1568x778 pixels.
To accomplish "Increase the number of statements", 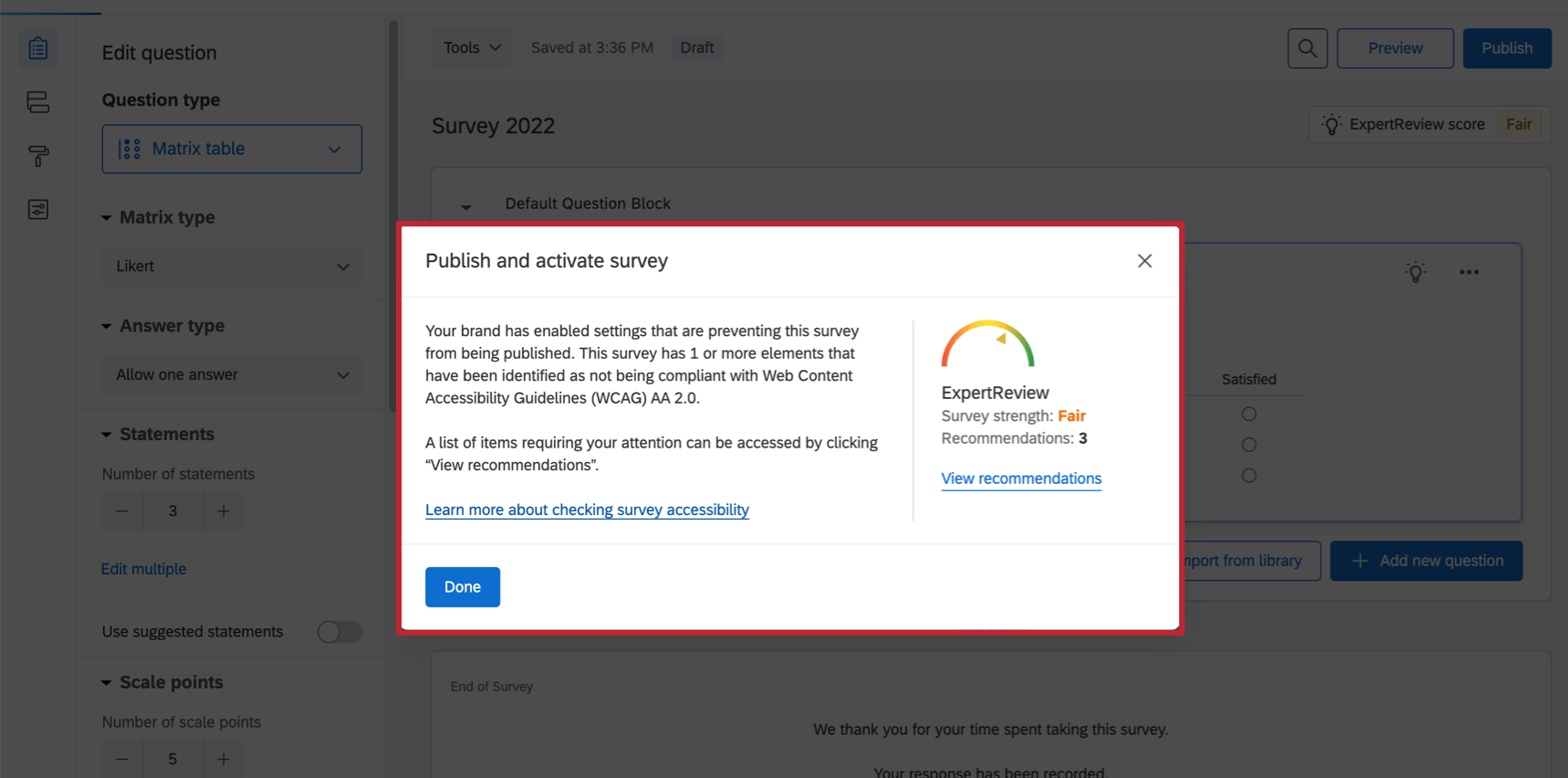I will 224,511.
